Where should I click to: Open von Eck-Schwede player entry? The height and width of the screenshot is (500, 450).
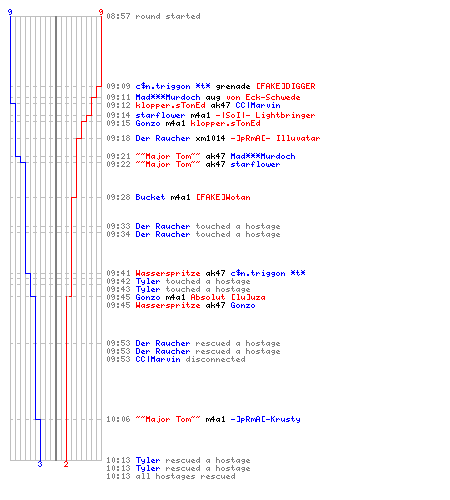click(x=263, y=97)
